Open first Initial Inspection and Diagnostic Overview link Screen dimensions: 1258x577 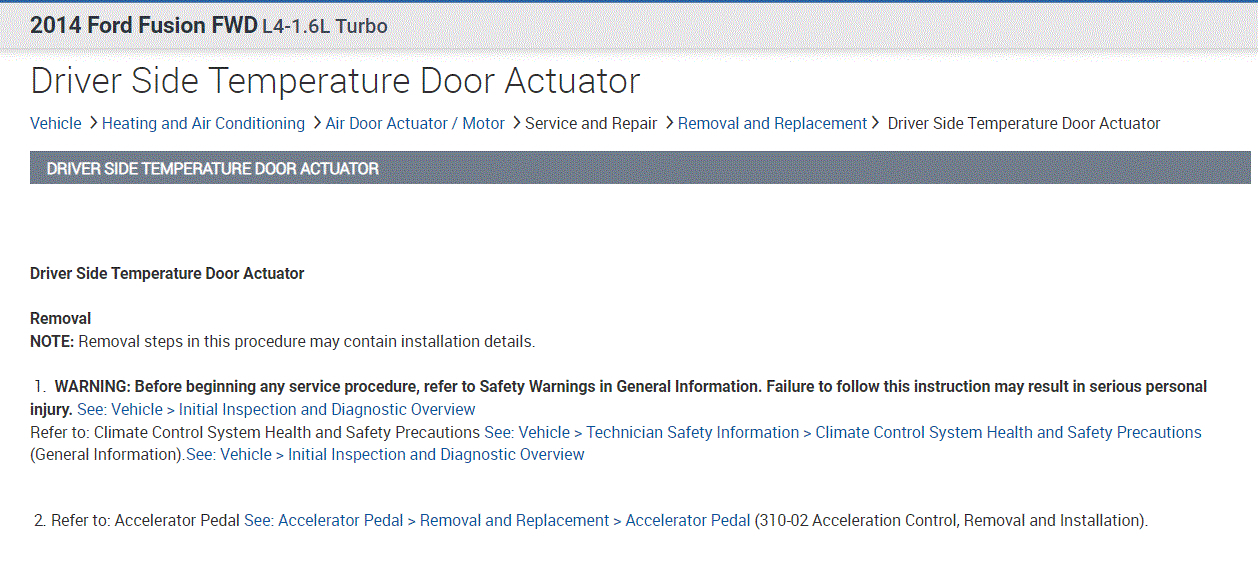coord(276,409)
